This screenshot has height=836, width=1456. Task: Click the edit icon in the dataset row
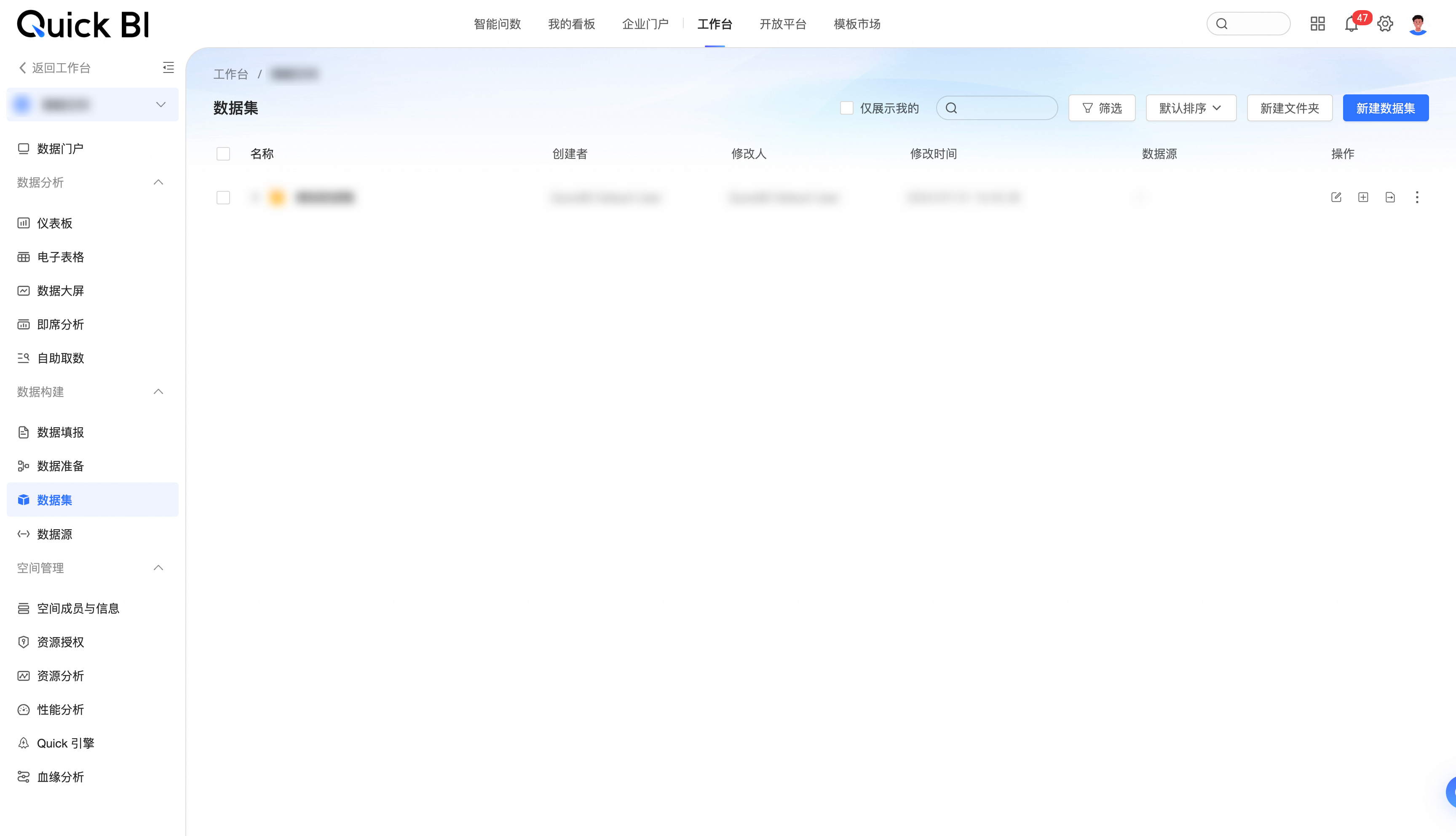click(1336, 198)
